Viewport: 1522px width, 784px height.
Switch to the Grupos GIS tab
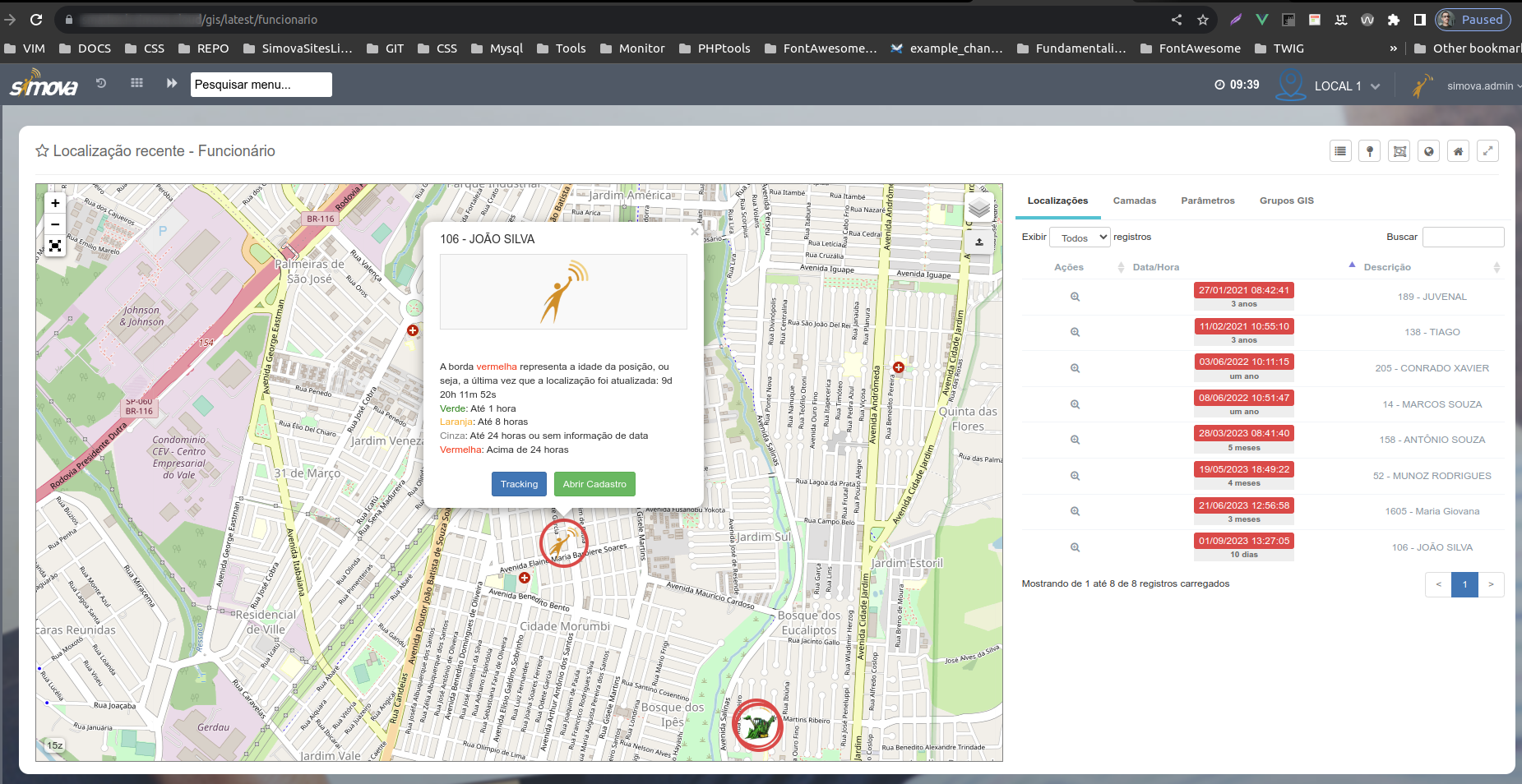pyautogui.click(x=1286, y=201)
